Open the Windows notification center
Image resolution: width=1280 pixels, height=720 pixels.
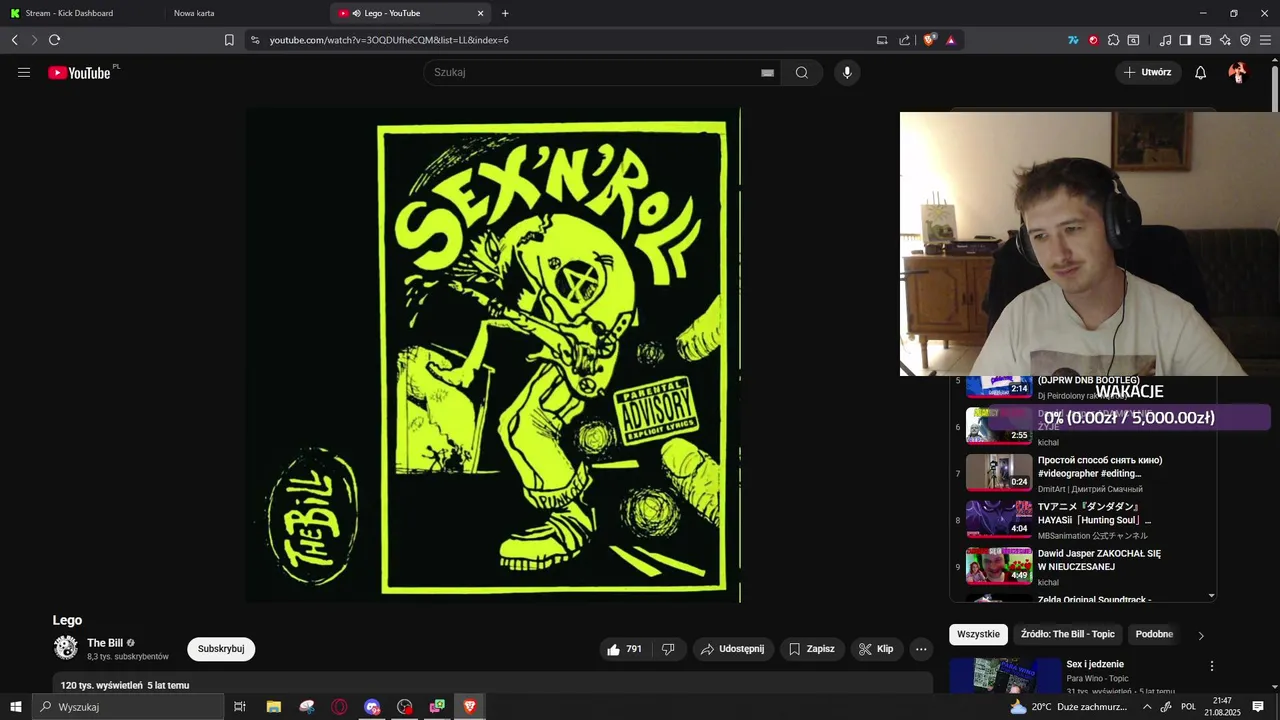[x=1258, y=707]
